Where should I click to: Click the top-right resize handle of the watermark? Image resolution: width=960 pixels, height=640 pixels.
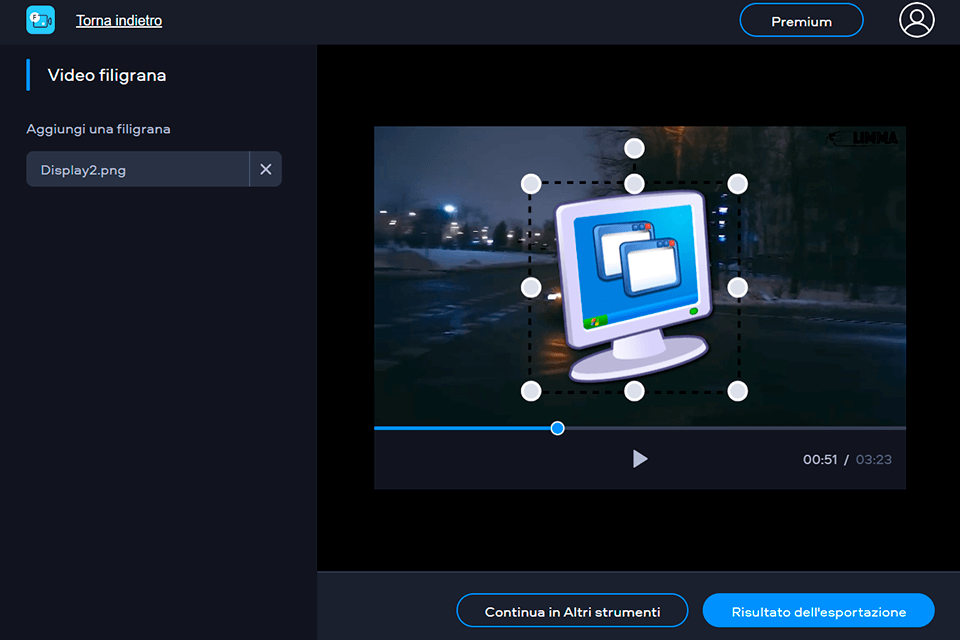click(737, 183)
